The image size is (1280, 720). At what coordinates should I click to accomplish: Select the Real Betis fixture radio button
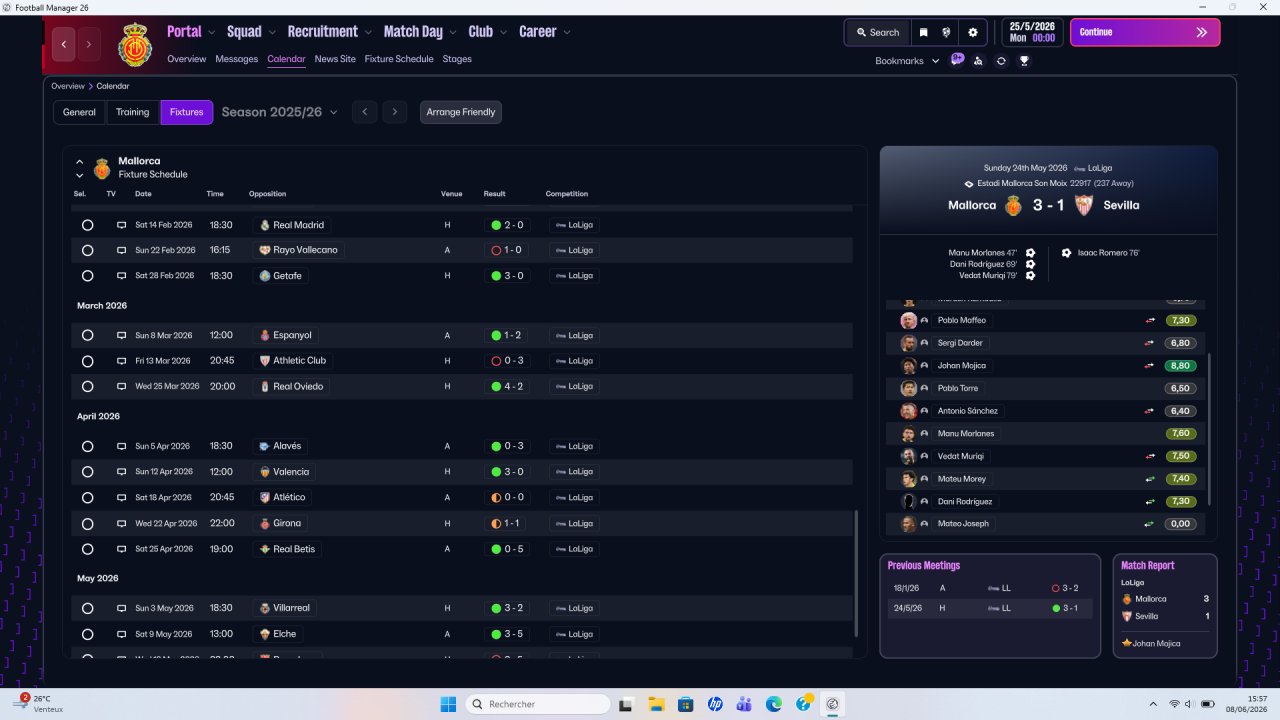click(x=87, y=549)
